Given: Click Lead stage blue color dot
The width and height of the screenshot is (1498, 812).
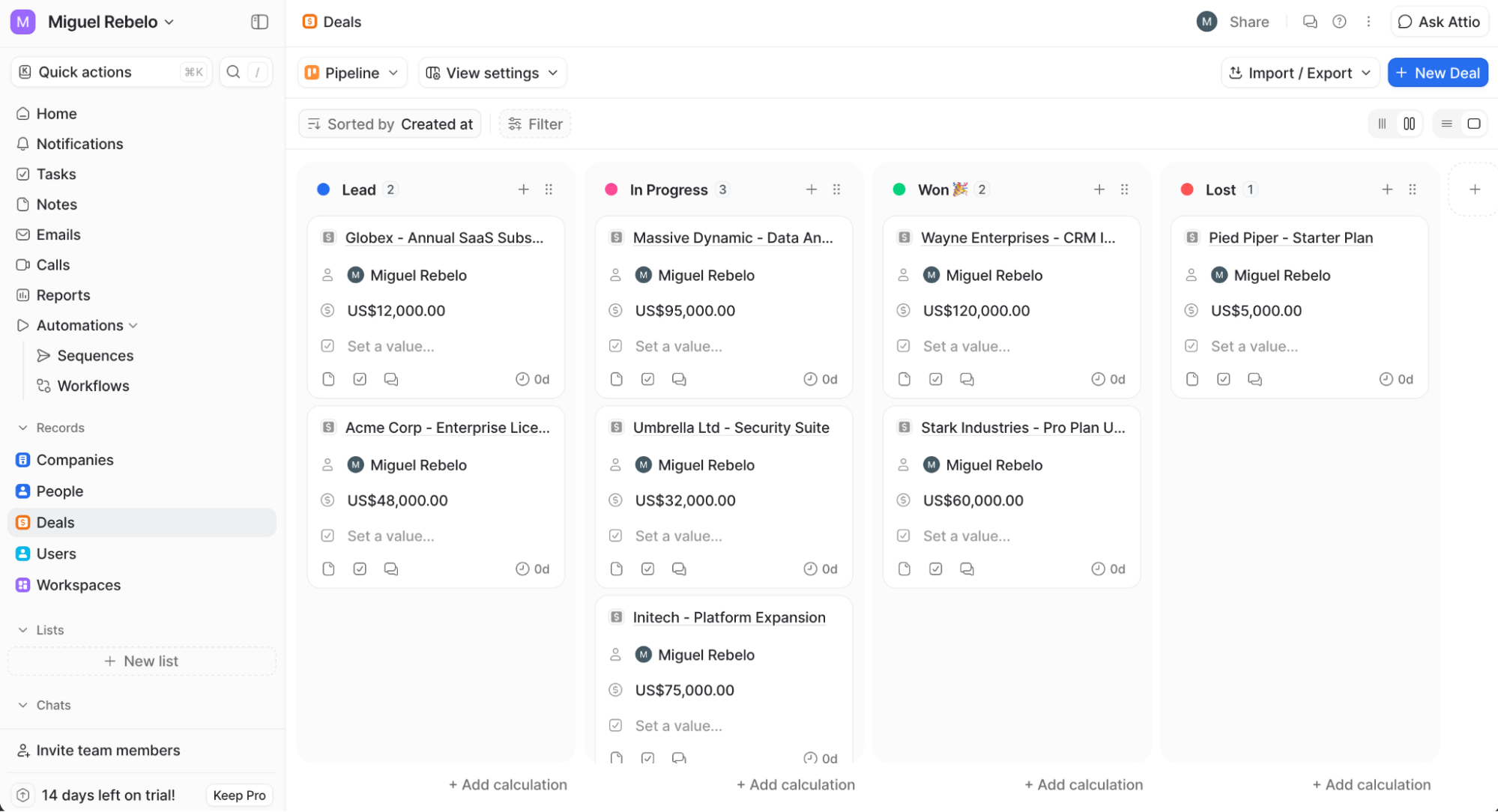Looking at the screenshot, I should click(x=324, y=190).
